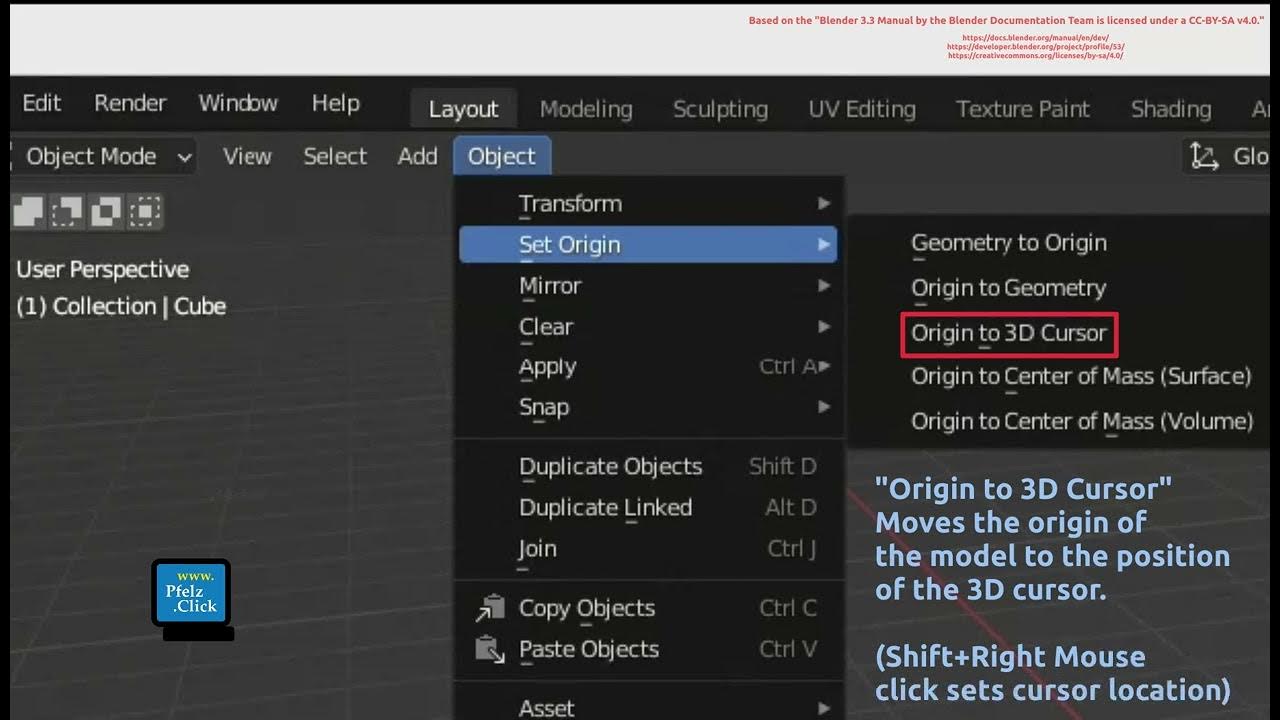Switch to the Shading workspace tab
The width and height of the screenshot is (1280, 720).
(1170, 109)
